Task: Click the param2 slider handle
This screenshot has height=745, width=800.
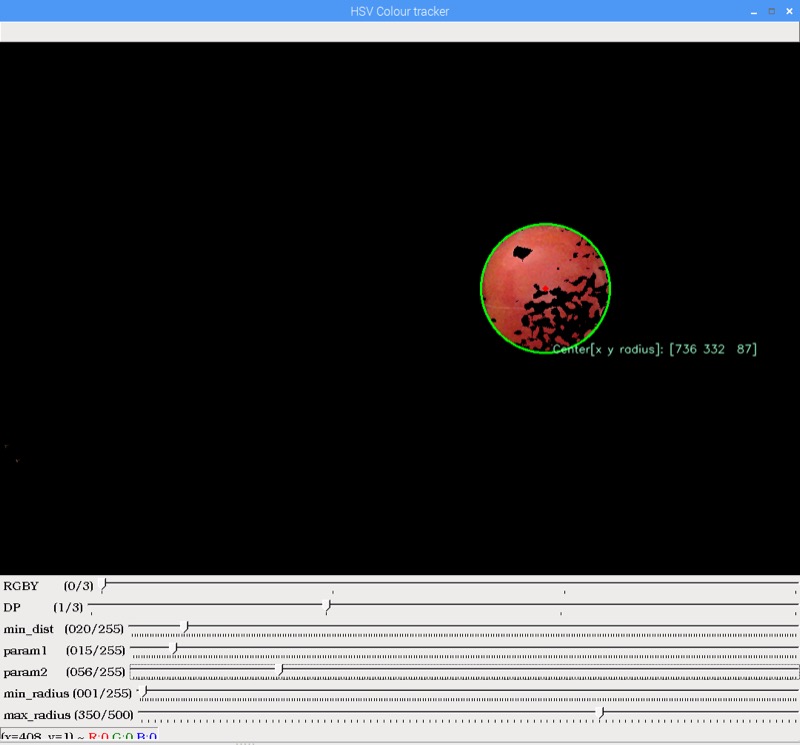Action: point(280,670)
